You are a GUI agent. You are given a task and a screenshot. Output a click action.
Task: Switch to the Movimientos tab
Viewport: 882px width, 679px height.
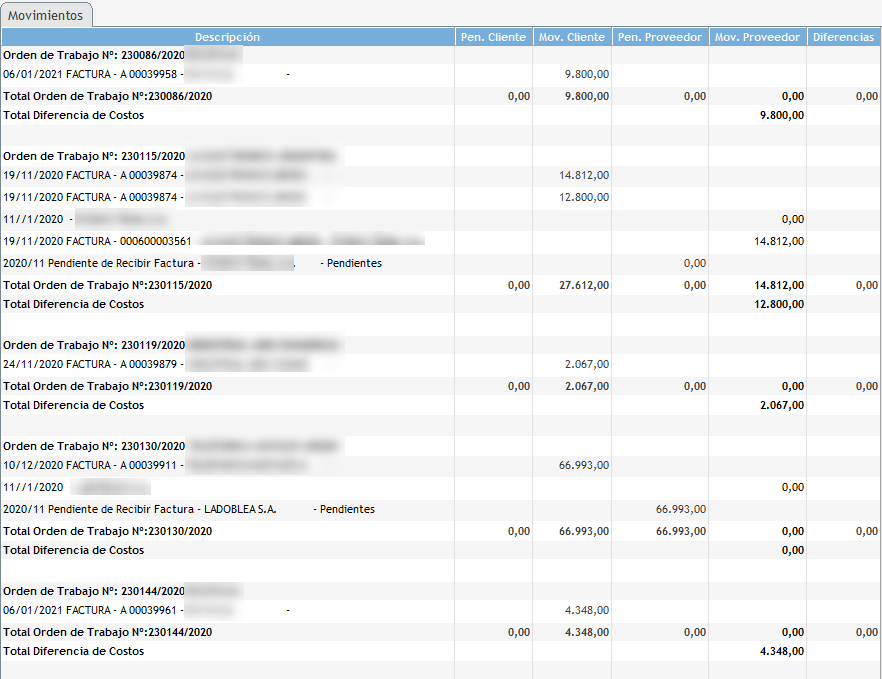point(47,16)
